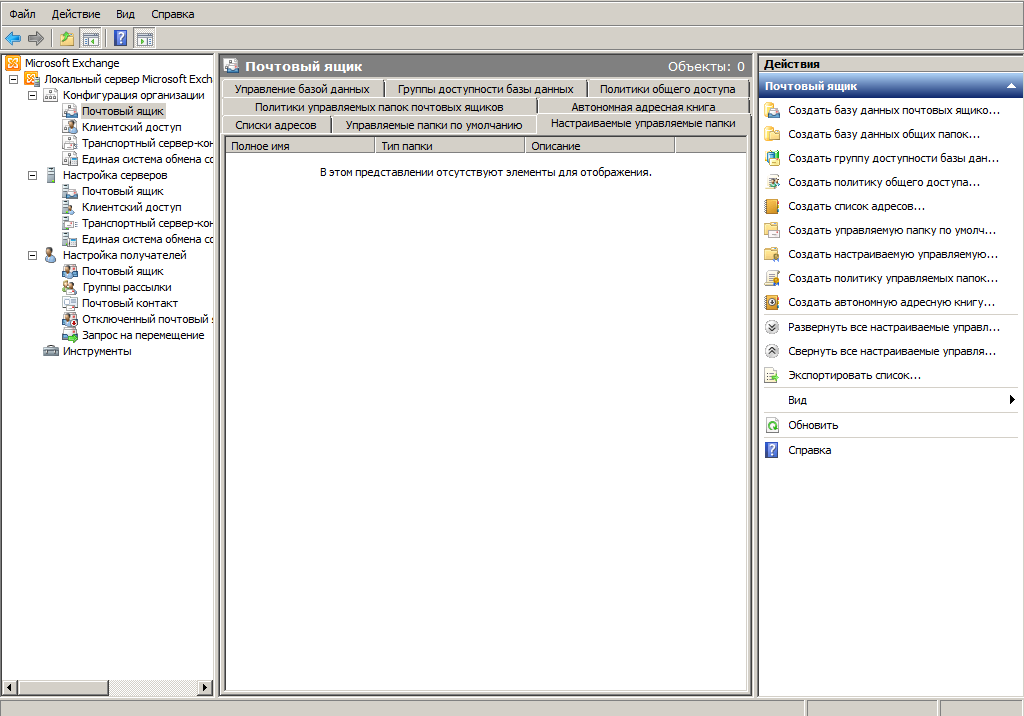Open the Файл menu

pyautogui.click(x=22, y=14)
